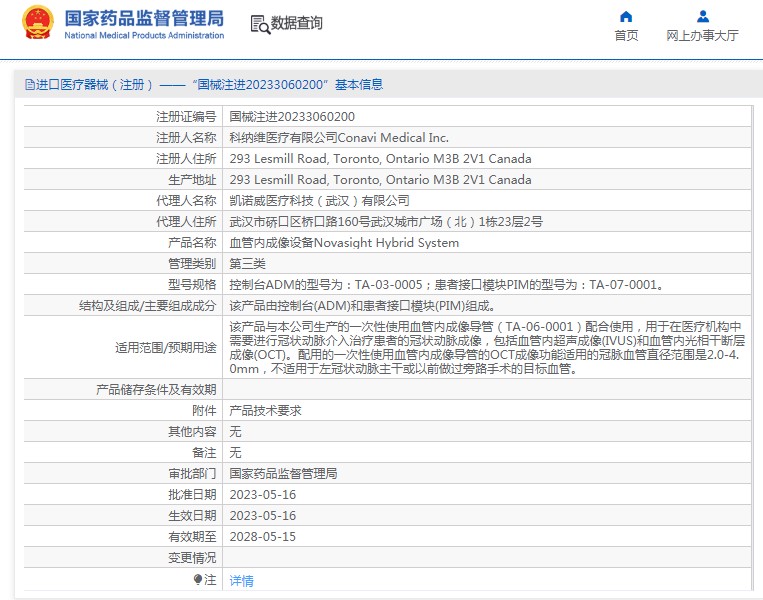Open the 网上办事大厅 link

pos(702,36)
